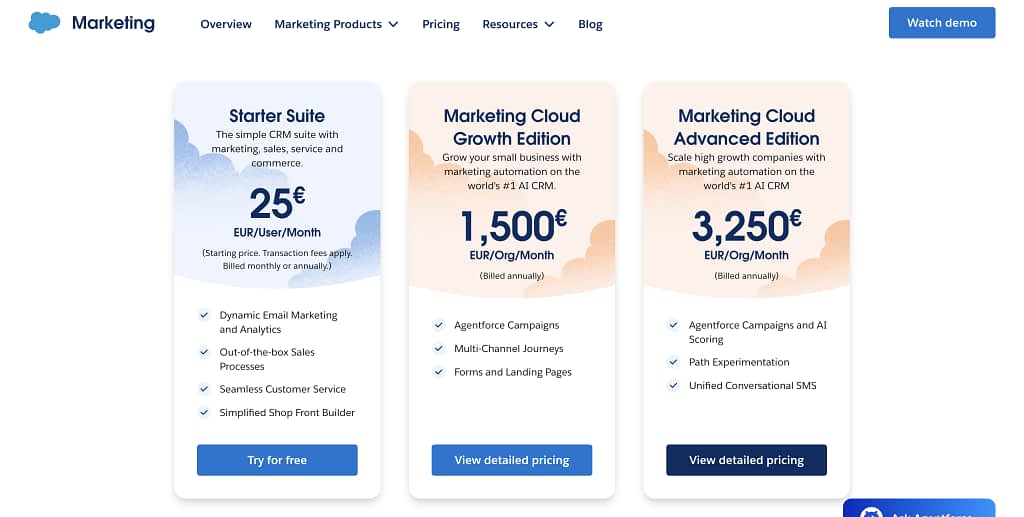Click Billed annually note in Growth Edition
Image resolution: width=1024 pixels, height=517 pixels.
pos(512,275)
